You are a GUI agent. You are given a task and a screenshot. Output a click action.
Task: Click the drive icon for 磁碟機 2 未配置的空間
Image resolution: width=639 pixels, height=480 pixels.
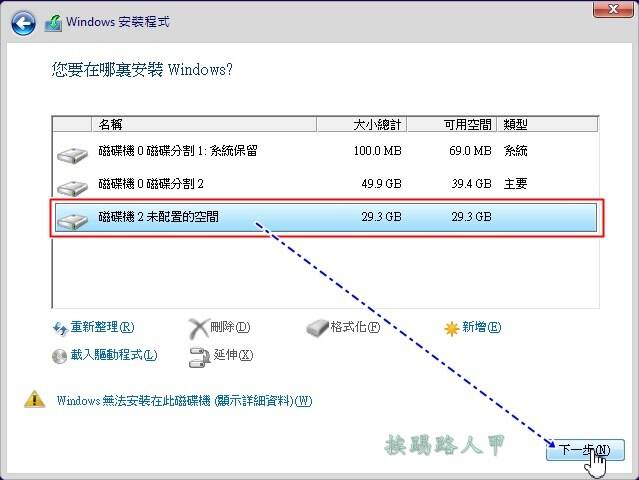point(72,220)
